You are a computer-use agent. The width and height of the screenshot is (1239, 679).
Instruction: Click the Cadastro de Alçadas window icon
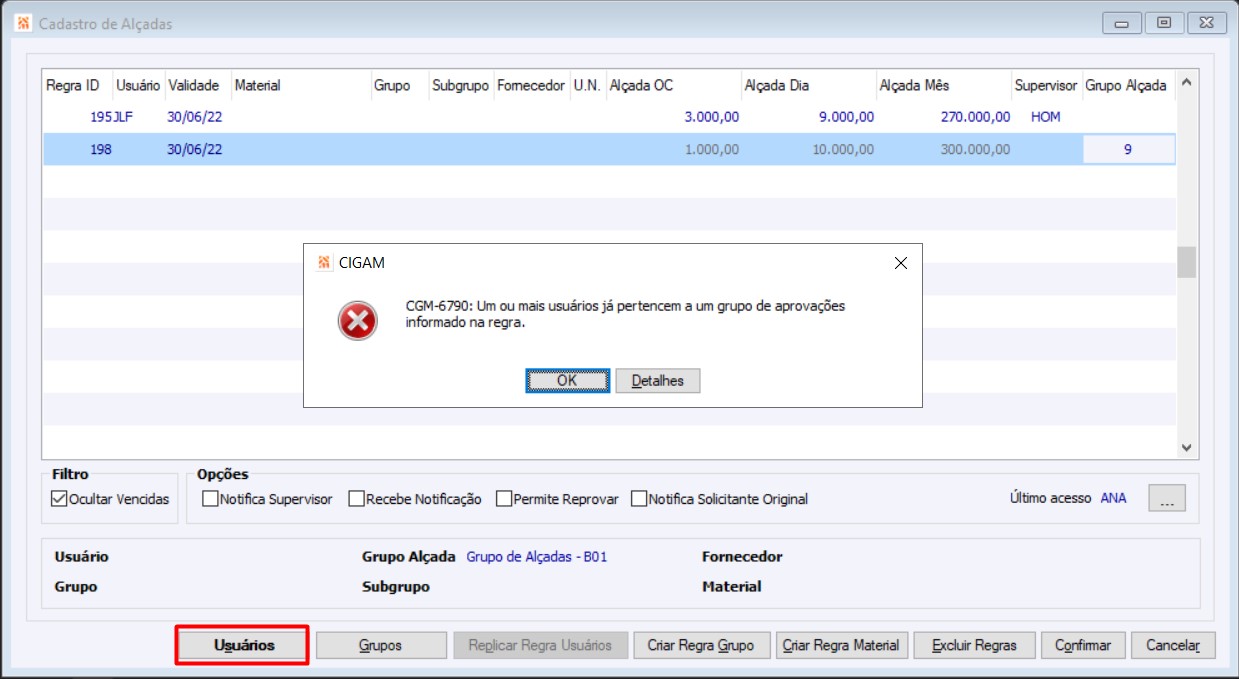[x=23, y=23]
